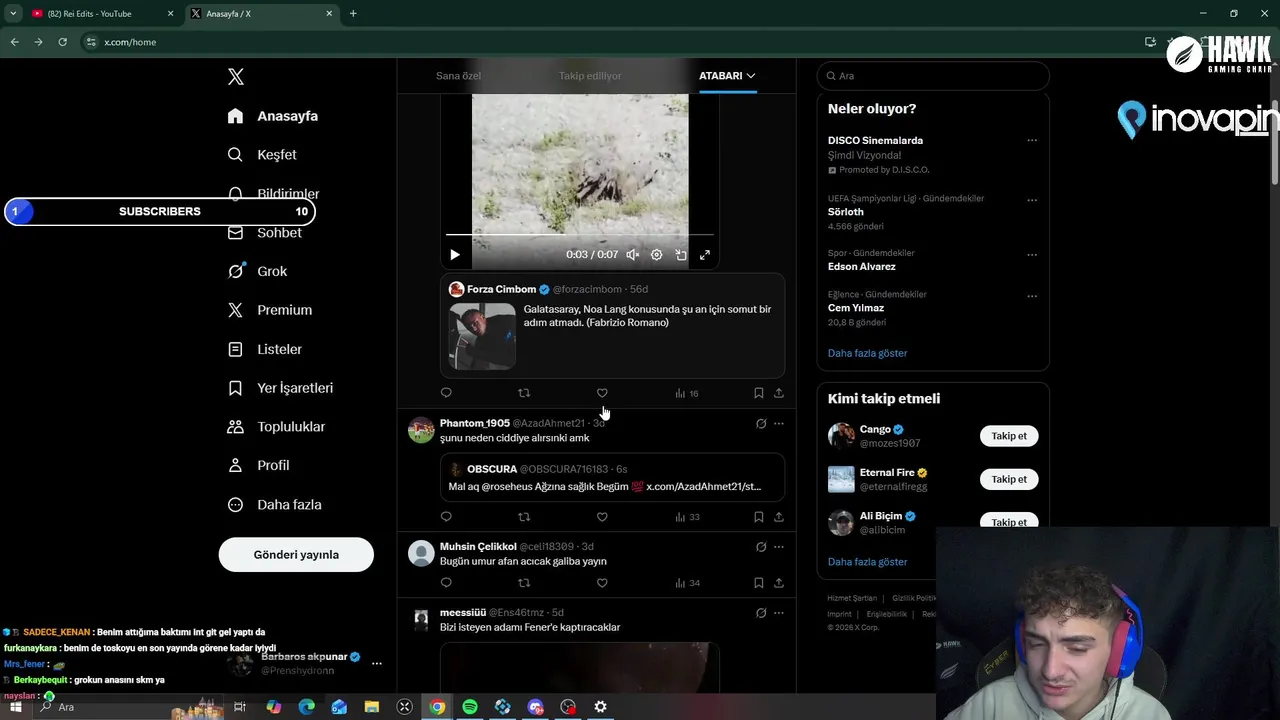Show more trends via Daha fazla göster
Image resolution: width=1280 pixels, height=720 pixels.
[x=867, y=353]
